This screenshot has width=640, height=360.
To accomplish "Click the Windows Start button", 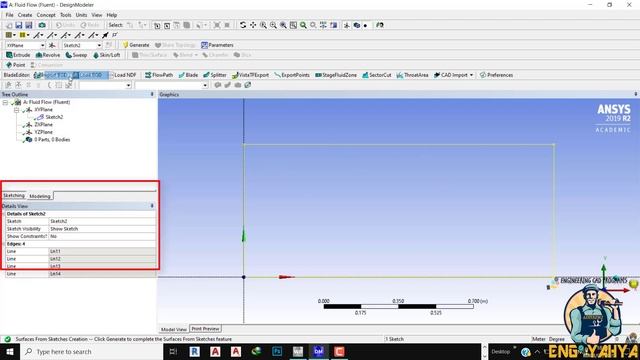I will [x=9, y=351].
